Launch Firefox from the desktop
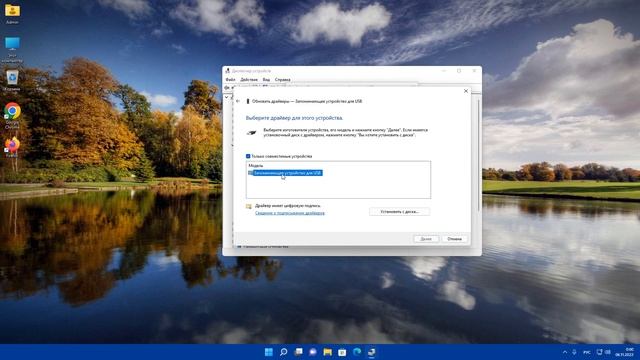640x360 pixels. [12, 147]
